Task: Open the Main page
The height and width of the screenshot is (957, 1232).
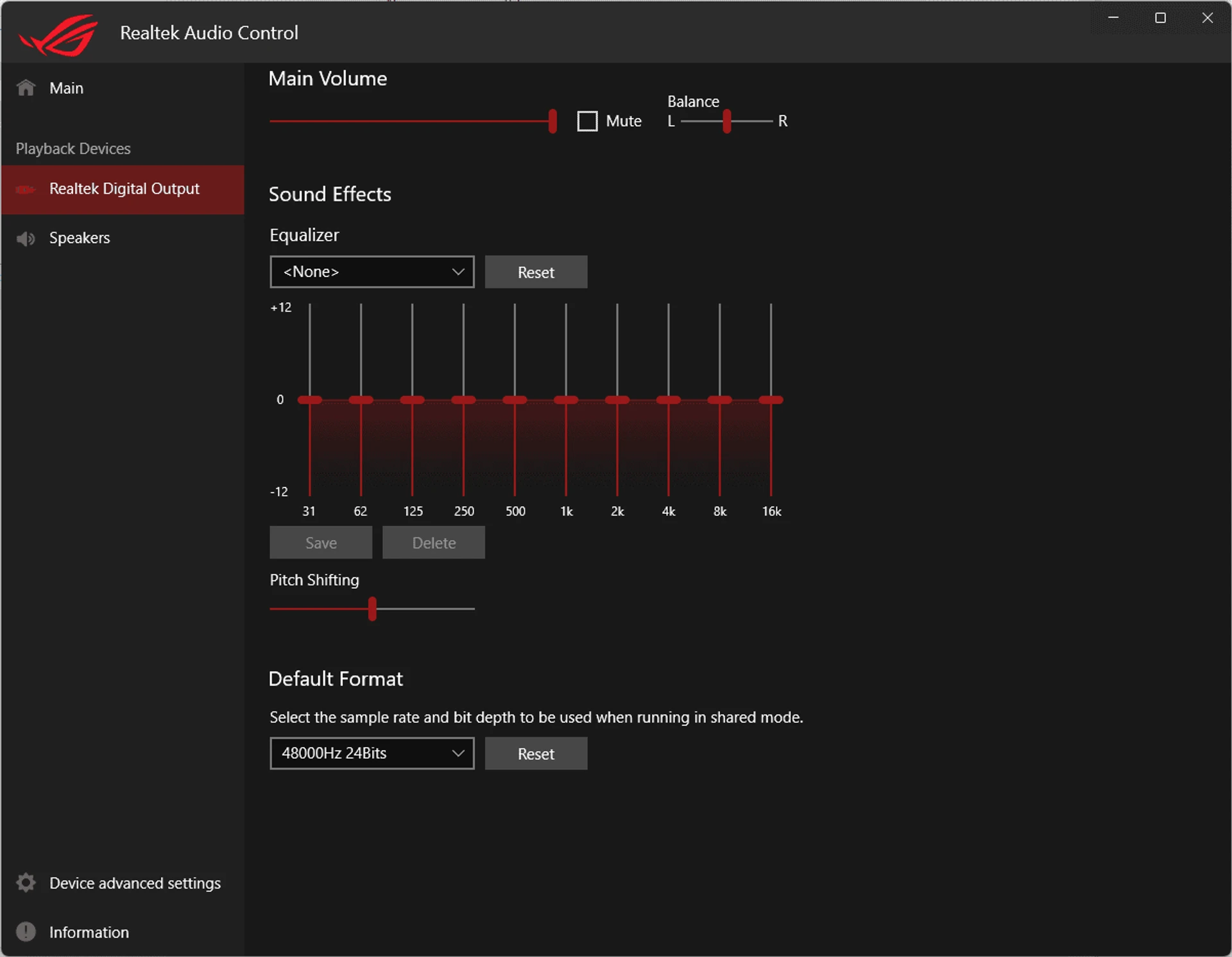Action: [122, 88]
